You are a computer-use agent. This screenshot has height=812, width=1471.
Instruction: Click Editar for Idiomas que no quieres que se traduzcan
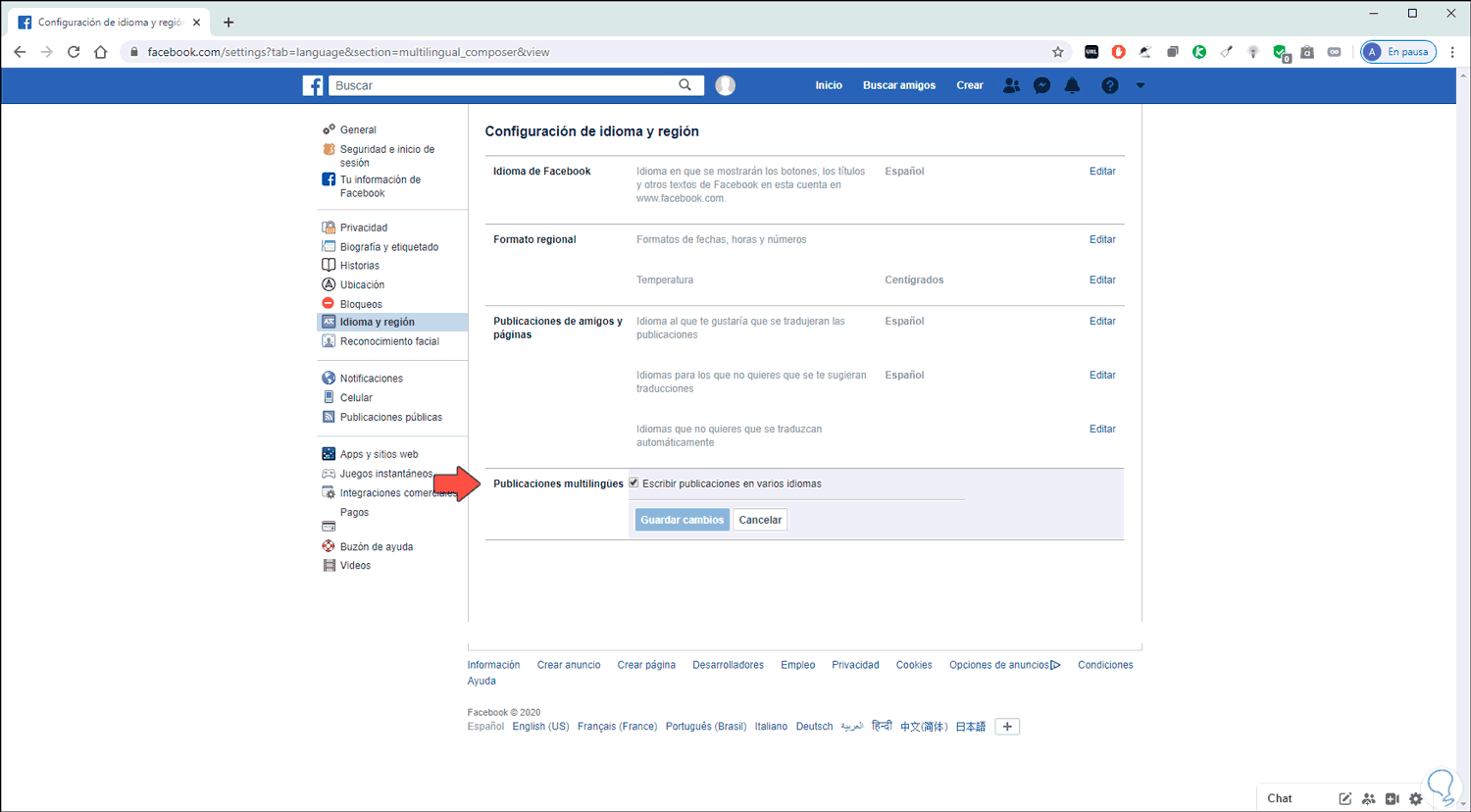[1102, 429]
